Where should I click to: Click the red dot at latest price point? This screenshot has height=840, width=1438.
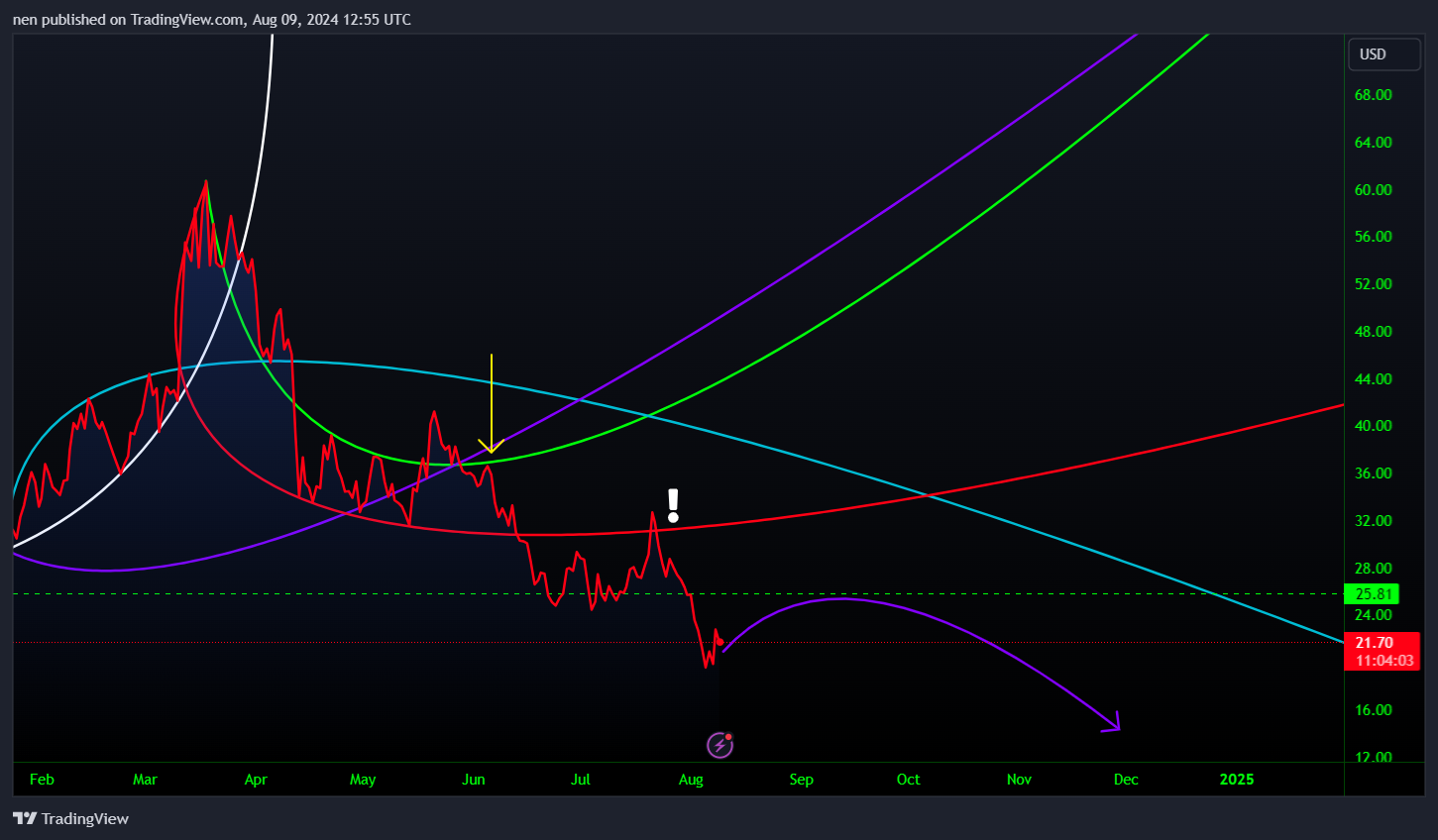[719, 642]
